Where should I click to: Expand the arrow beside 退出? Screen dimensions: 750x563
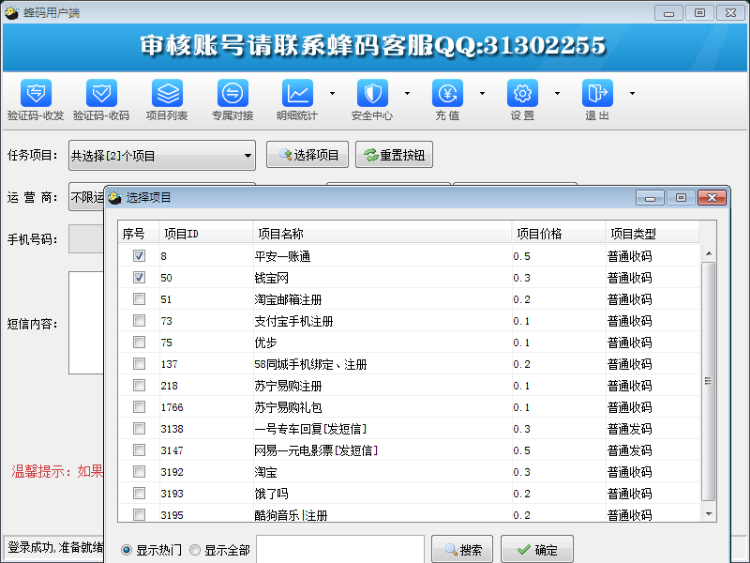click(632, 93)
